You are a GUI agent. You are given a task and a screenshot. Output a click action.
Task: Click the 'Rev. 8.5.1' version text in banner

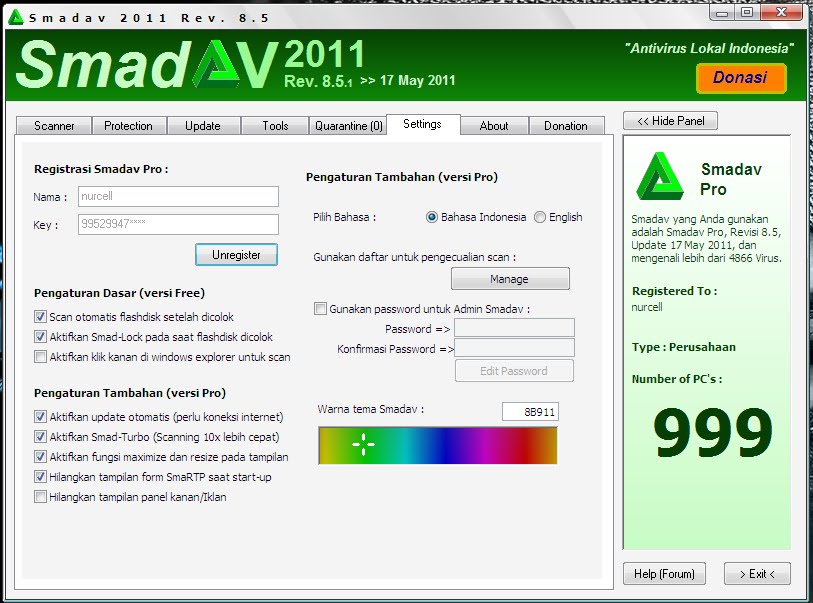[318, 81]
